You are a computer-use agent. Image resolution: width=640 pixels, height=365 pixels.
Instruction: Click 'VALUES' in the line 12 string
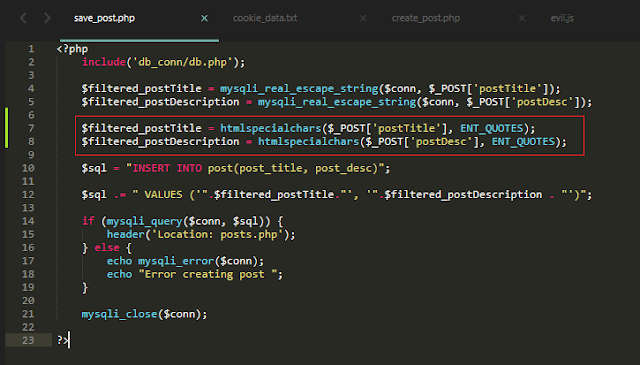(x=163, y=195)
